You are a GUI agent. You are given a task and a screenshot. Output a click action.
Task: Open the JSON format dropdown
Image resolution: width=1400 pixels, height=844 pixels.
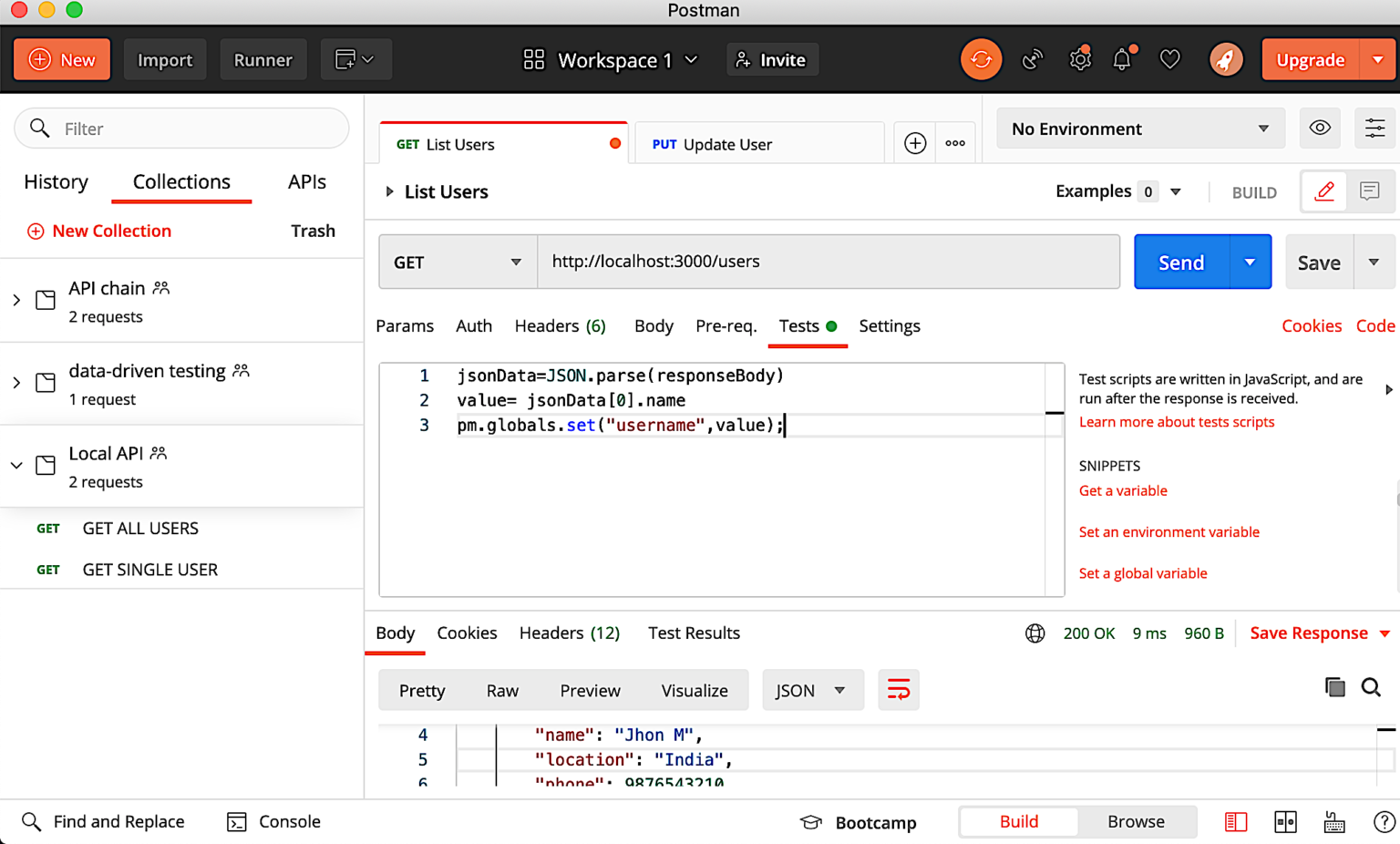coord(811,691)
